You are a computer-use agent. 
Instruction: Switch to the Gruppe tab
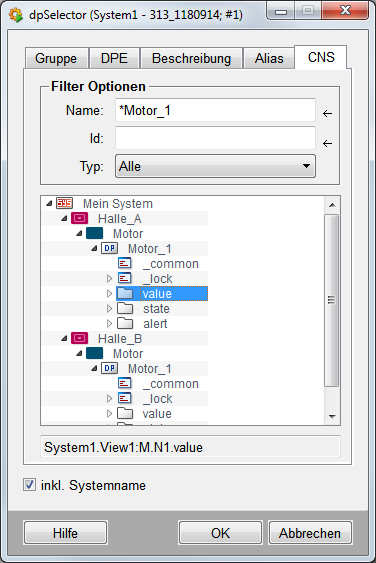point(56,58)
